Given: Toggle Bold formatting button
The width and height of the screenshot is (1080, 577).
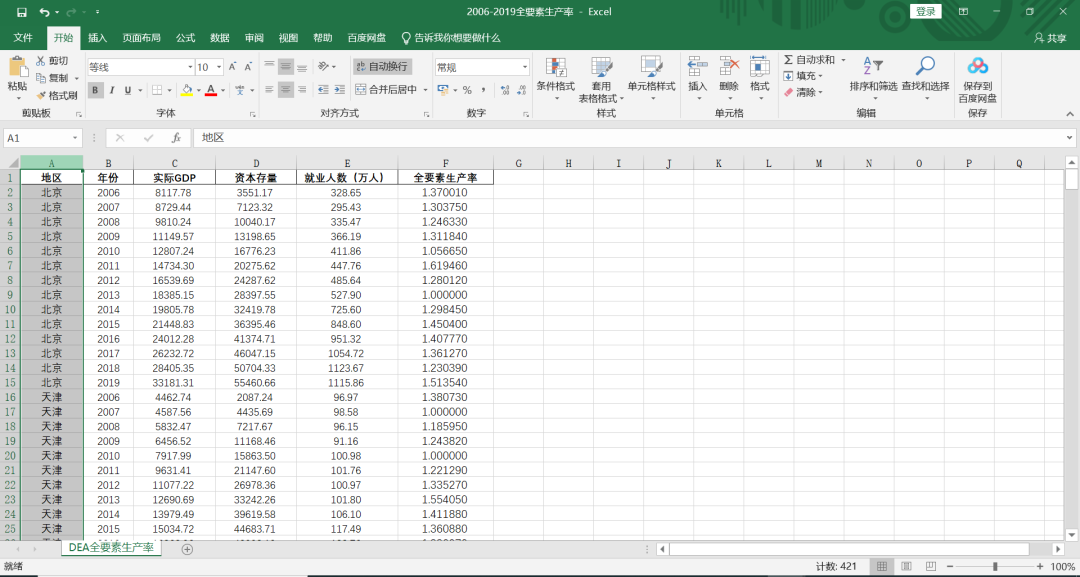Looking at the screenshot, I should click(95, 90).
